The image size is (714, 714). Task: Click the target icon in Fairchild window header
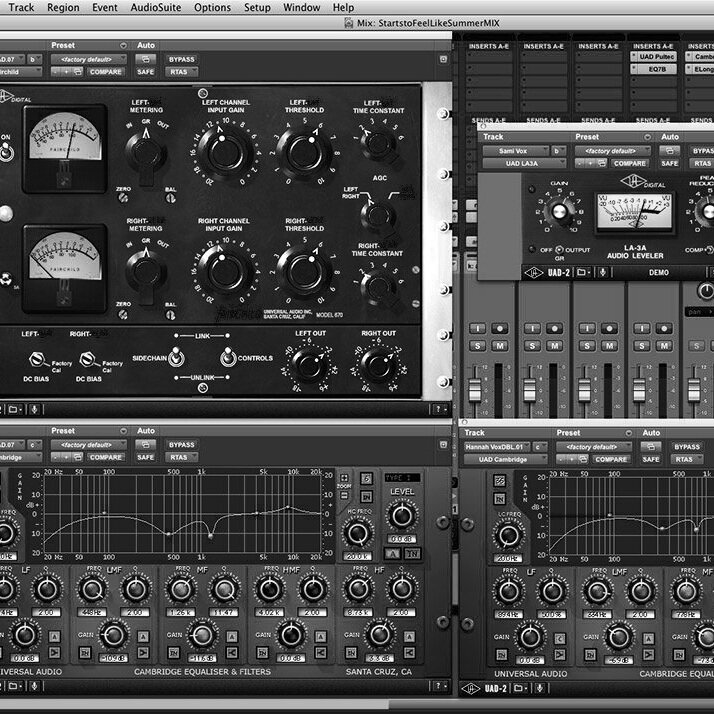coord(443,59)
